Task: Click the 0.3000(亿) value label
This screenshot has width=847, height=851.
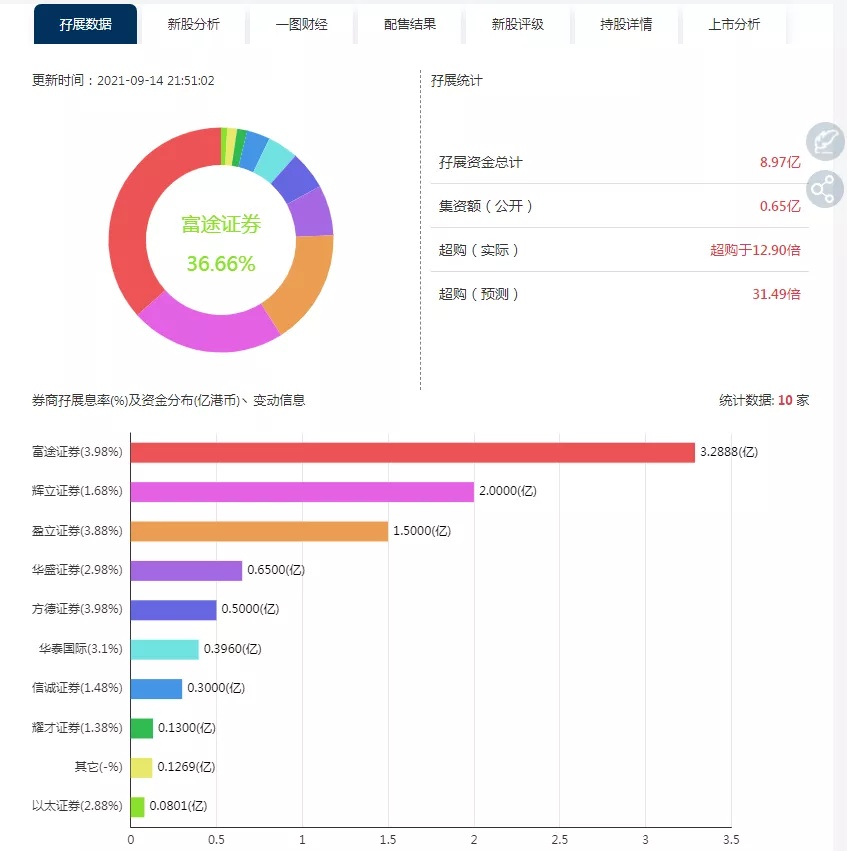Action: (216, 688)
